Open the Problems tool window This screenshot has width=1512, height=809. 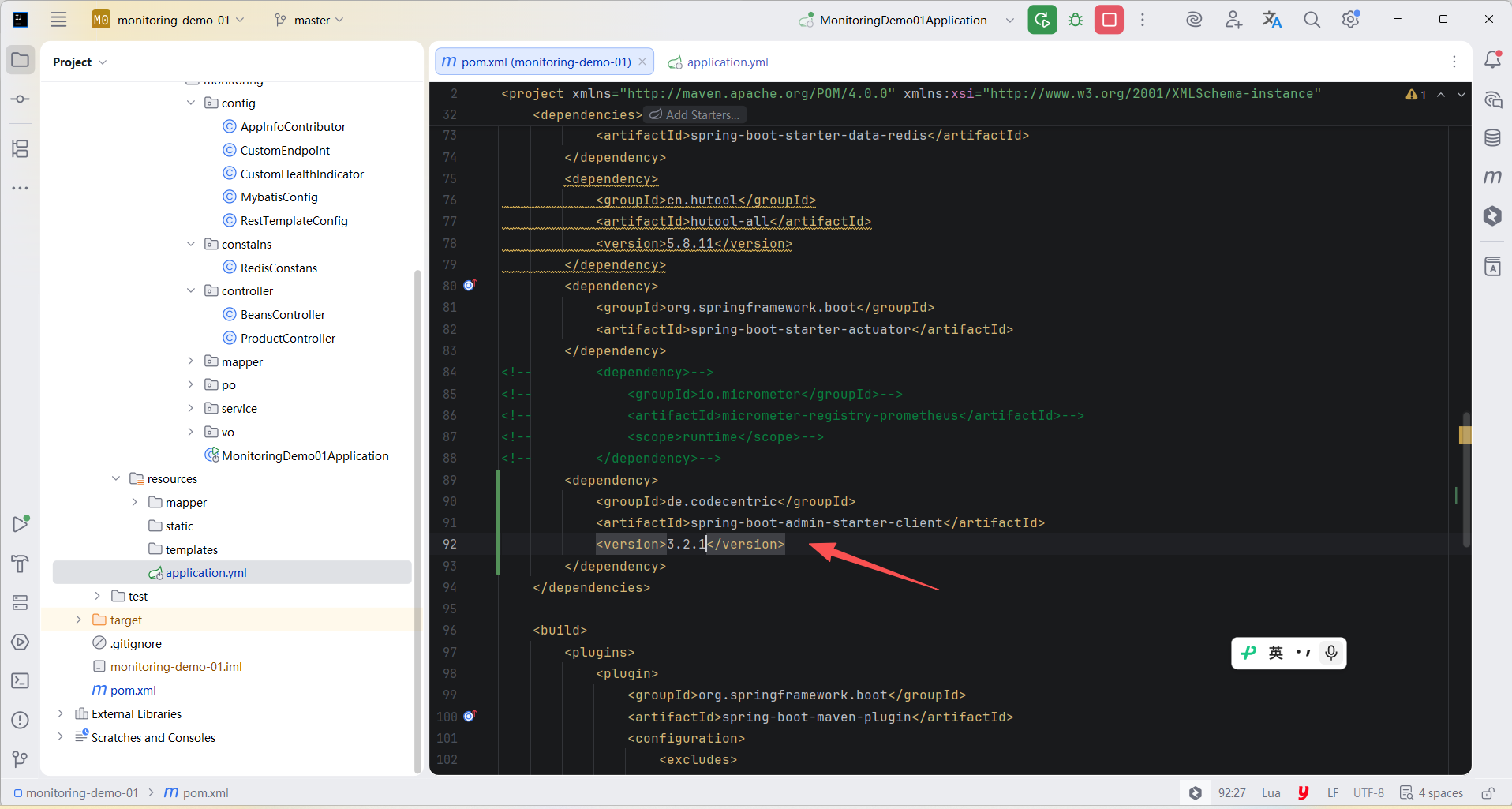click(21, 720)
